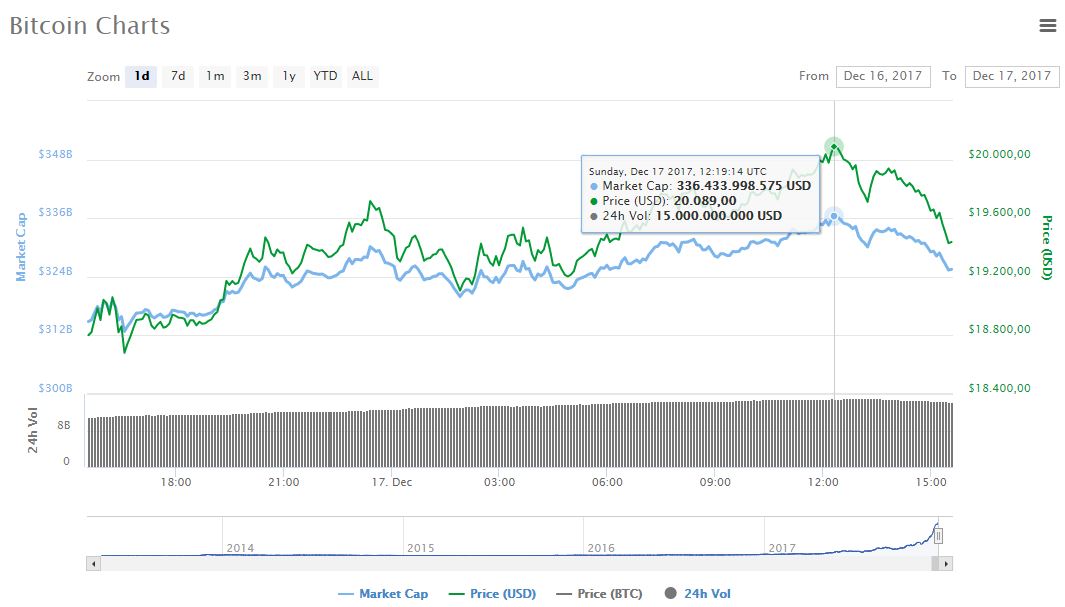Click the 24h Vol axis title

click(x=33, y=430)
